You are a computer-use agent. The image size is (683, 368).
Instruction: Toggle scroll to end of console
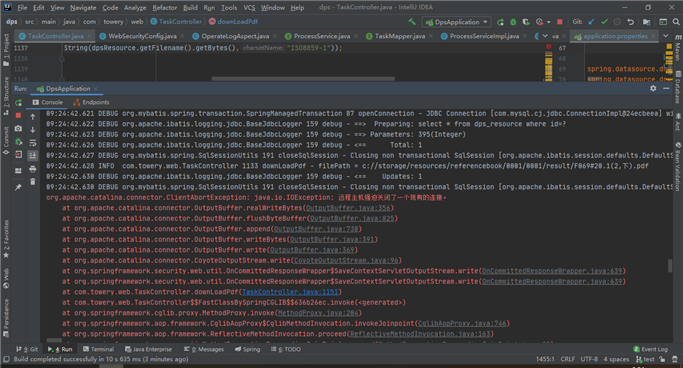click(33, 155)
